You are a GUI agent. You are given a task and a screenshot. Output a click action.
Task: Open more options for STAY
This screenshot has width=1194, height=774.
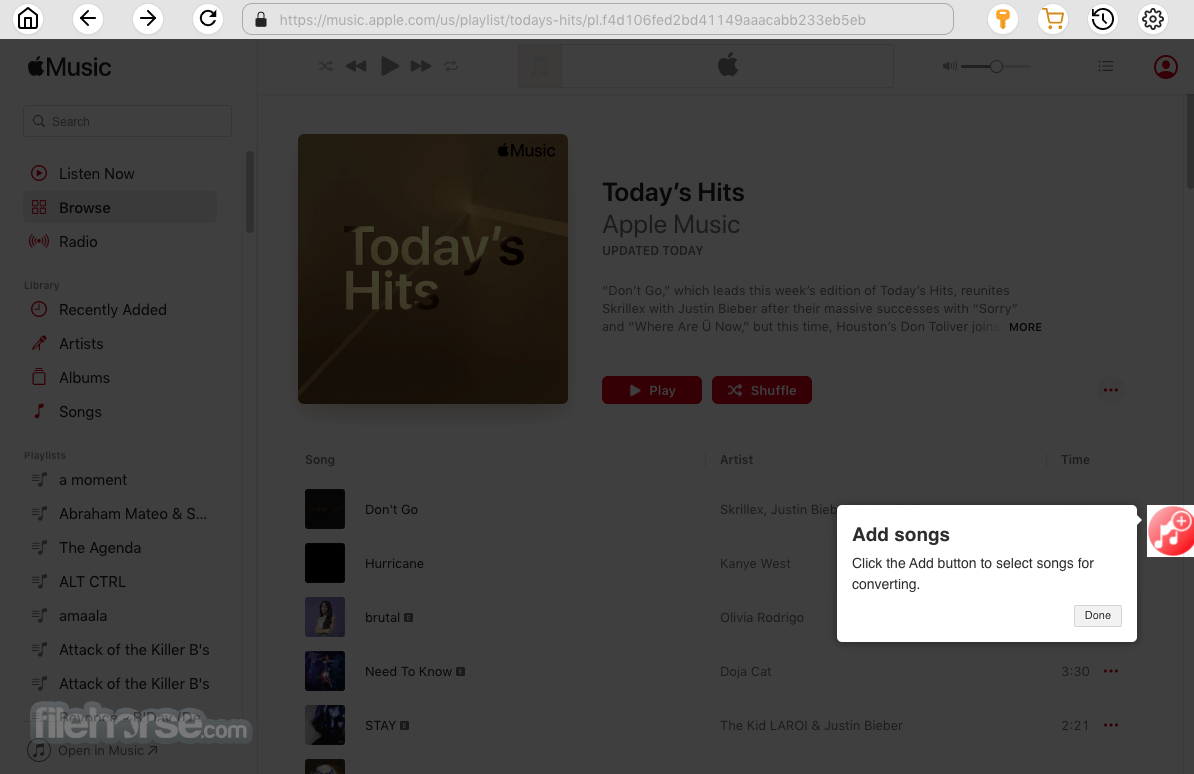click(x=1111, y=725)
